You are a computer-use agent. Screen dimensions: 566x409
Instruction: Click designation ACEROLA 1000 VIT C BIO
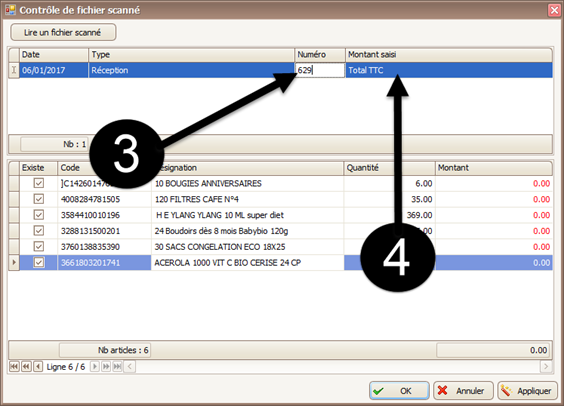click(x=248, y=262)
